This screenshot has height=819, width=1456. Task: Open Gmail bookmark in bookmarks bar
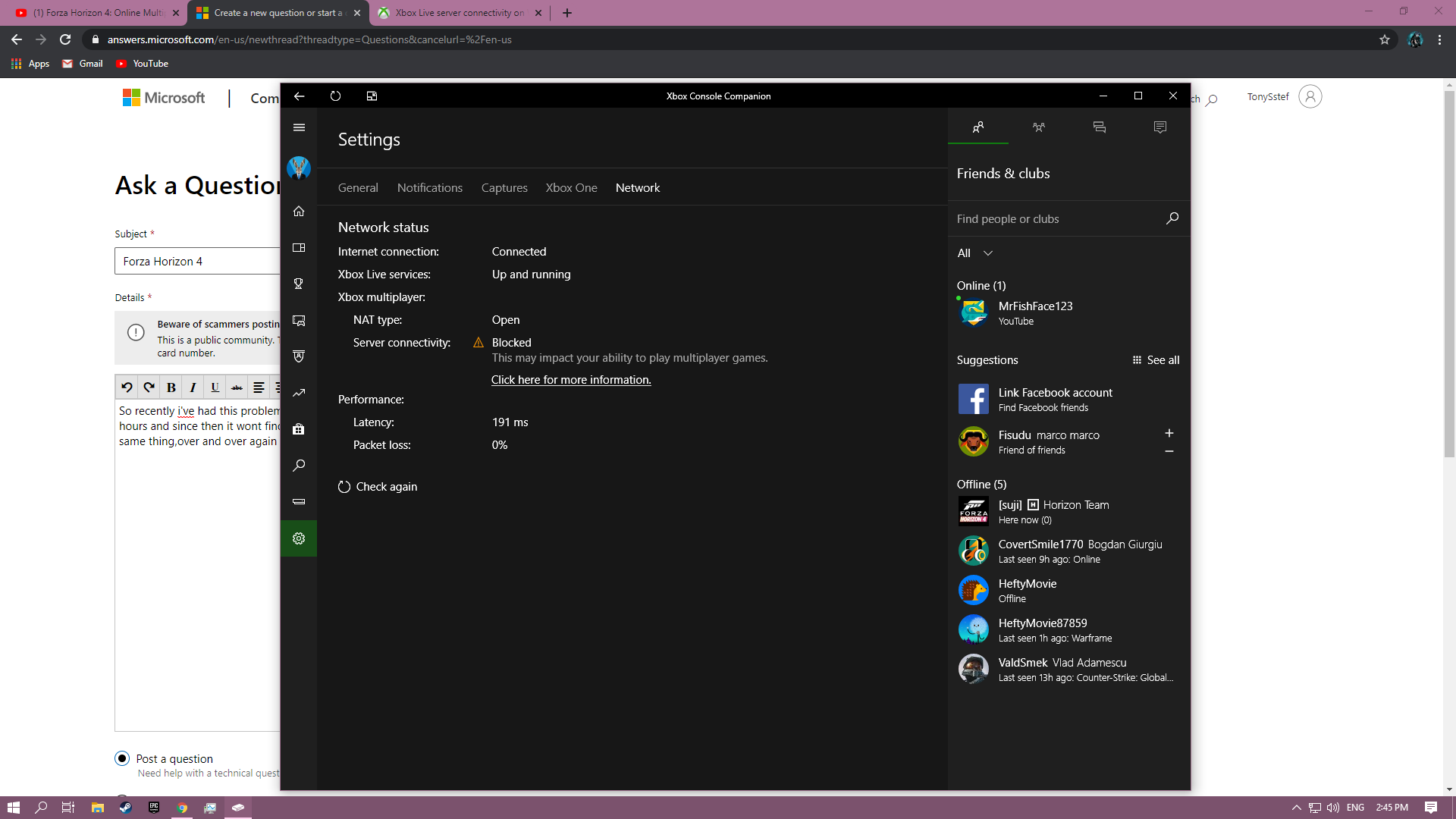click(x=83, y=64)
